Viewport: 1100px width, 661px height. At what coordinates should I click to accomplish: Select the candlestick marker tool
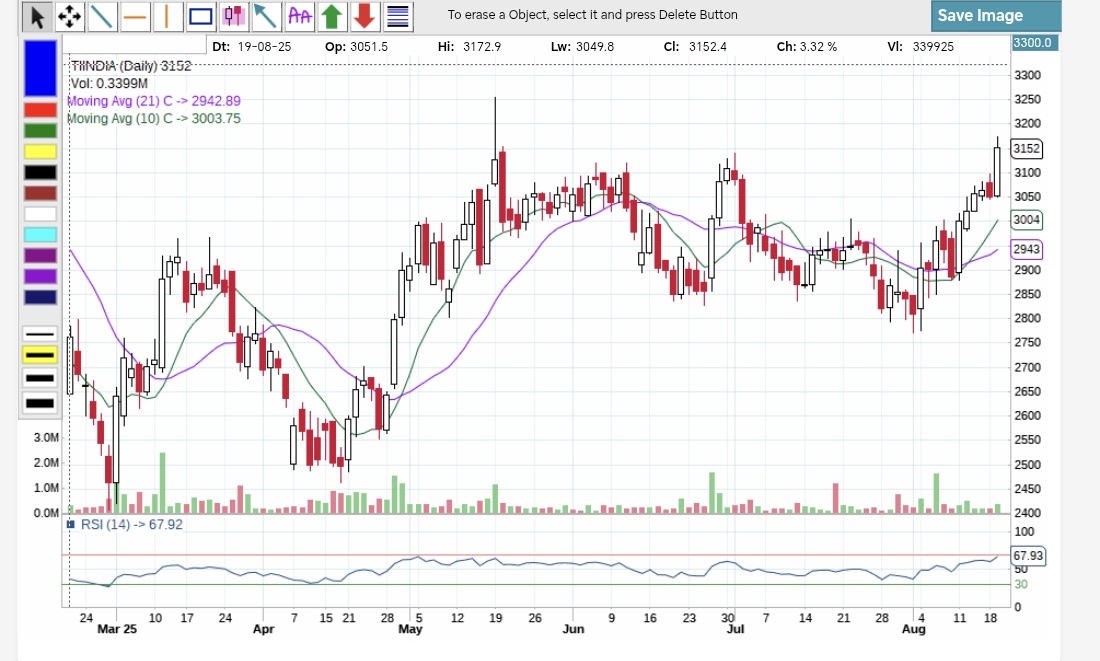tap(233, 17)
